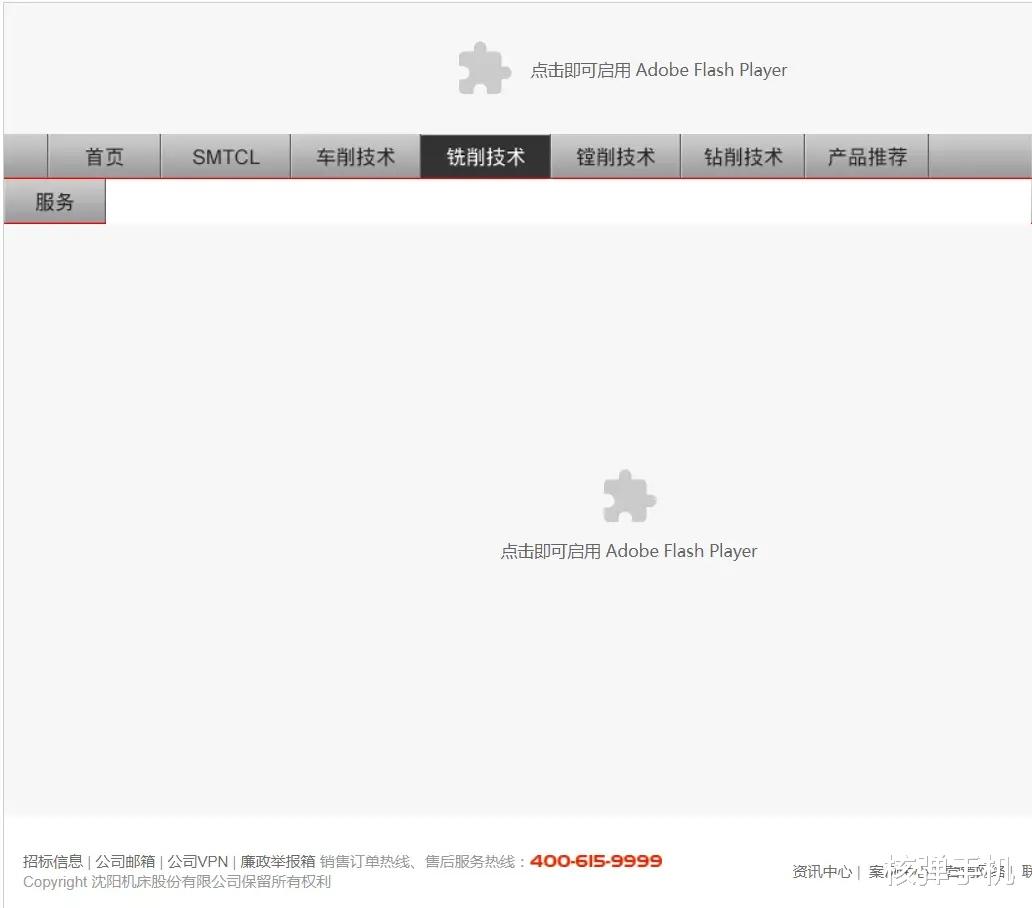Image resolution: width=1032 pixels, height=908 pixels.
Task: Select the 产品推荐 tab
Action: pos(867,156)
